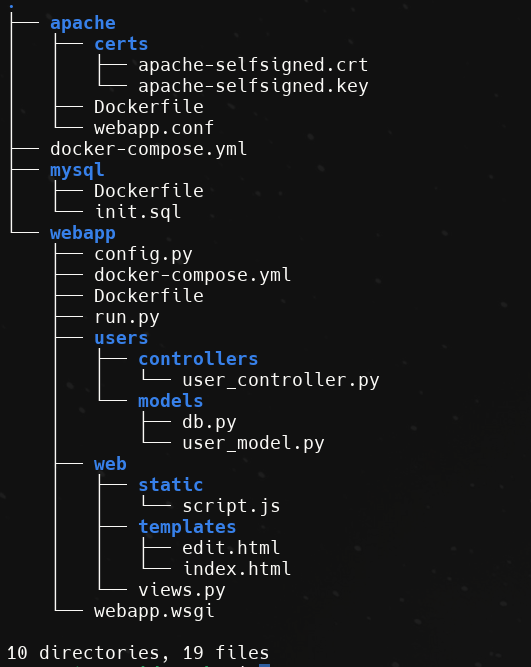Select the certs folder entry
531x667 pixels.
(121, 44)
